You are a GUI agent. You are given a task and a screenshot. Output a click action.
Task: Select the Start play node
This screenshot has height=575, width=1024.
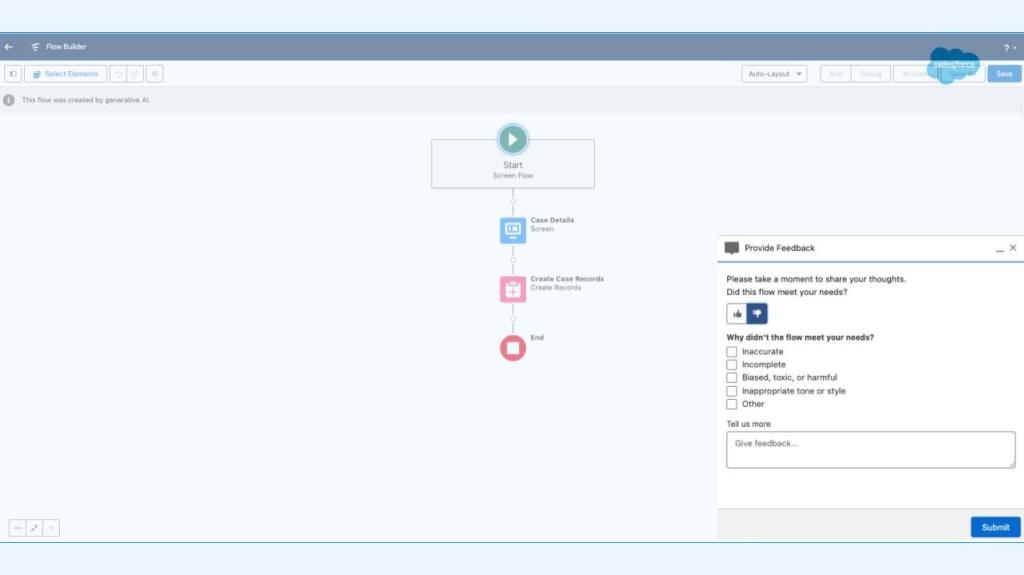tap(513, 139)
